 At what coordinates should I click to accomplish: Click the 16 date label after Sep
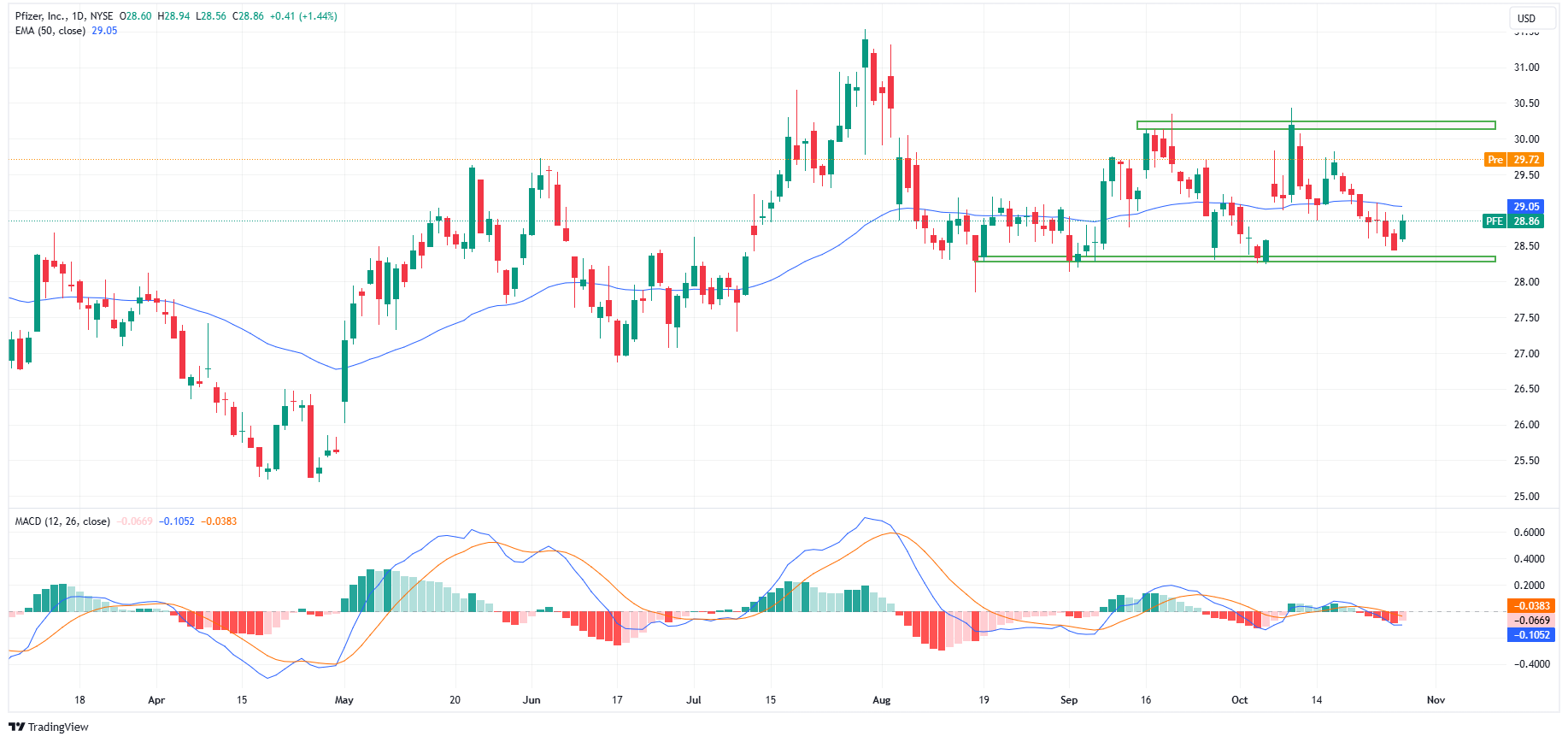pyautogui.click(x=1146, y=700)
